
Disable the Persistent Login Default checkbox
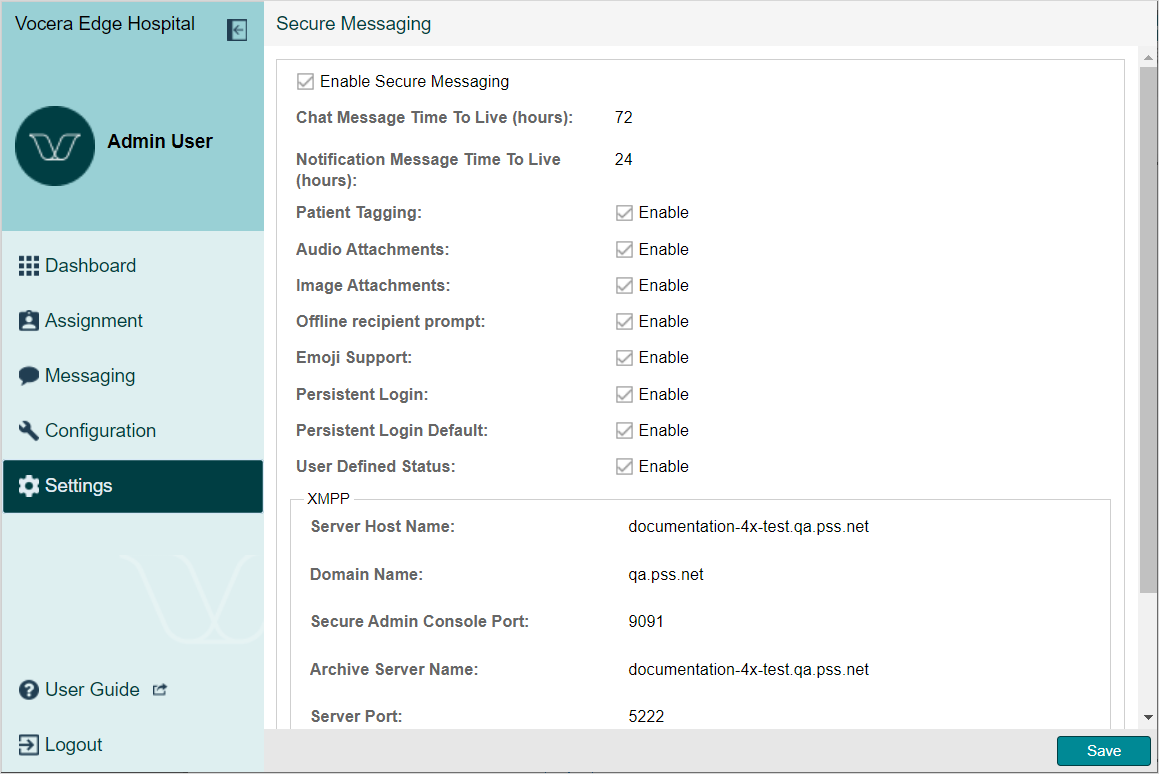coord(624,431)
